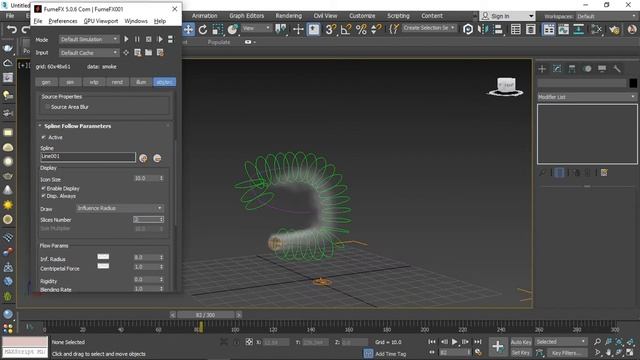The height and width of the screenshot is (360, 640).
Task: Open FumeFX GPU Viewport menu
Action: pos(101,21)
